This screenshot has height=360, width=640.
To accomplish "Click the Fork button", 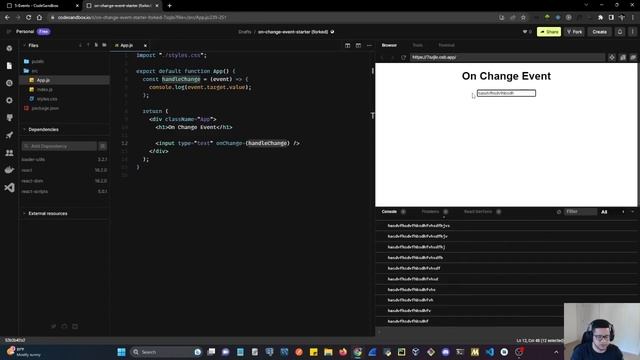I will (x=574, y=32).
